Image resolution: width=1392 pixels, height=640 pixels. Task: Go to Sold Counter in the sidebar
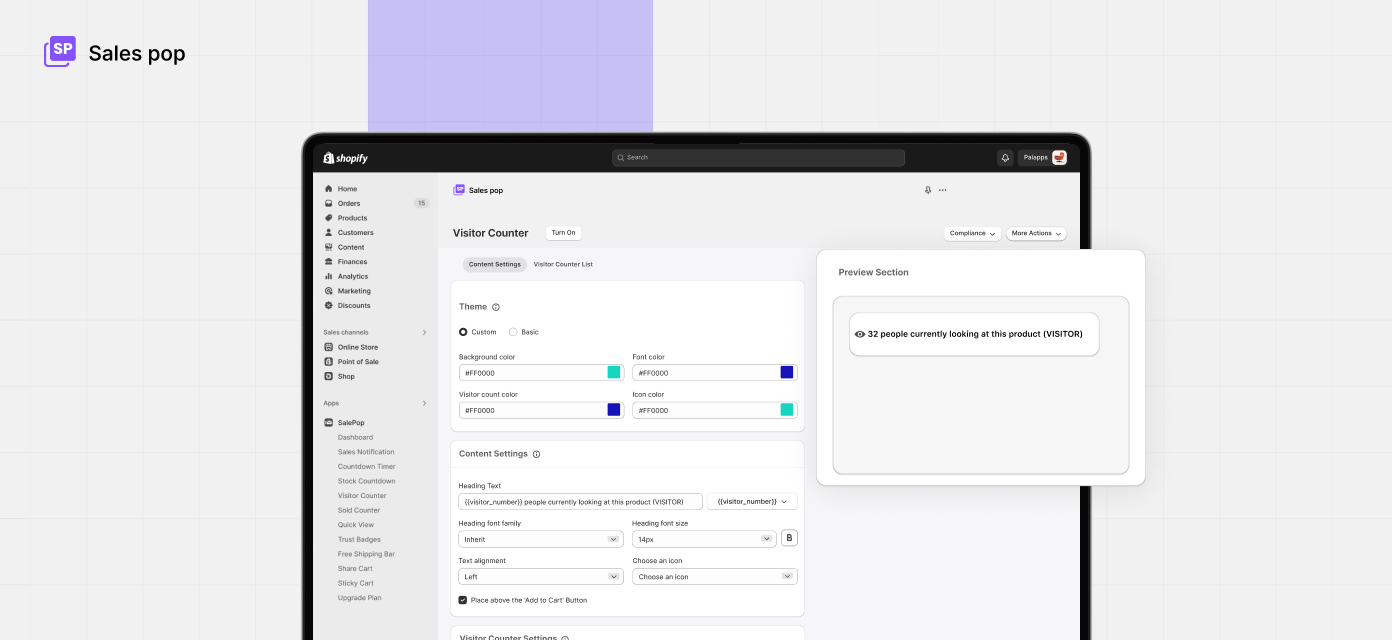pos(359,510)
